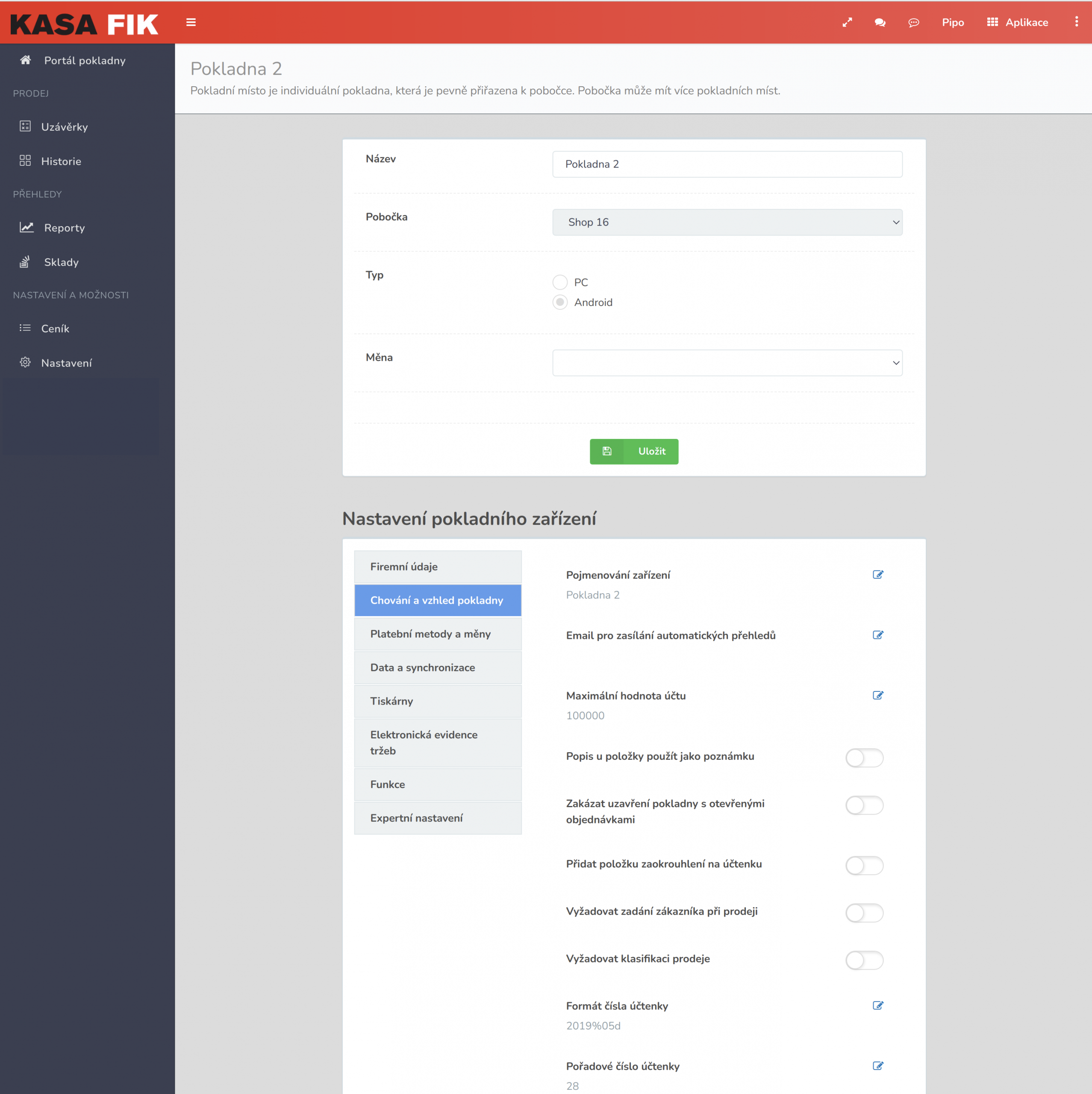Click the Ceník list icon

(x=25, y=328)
